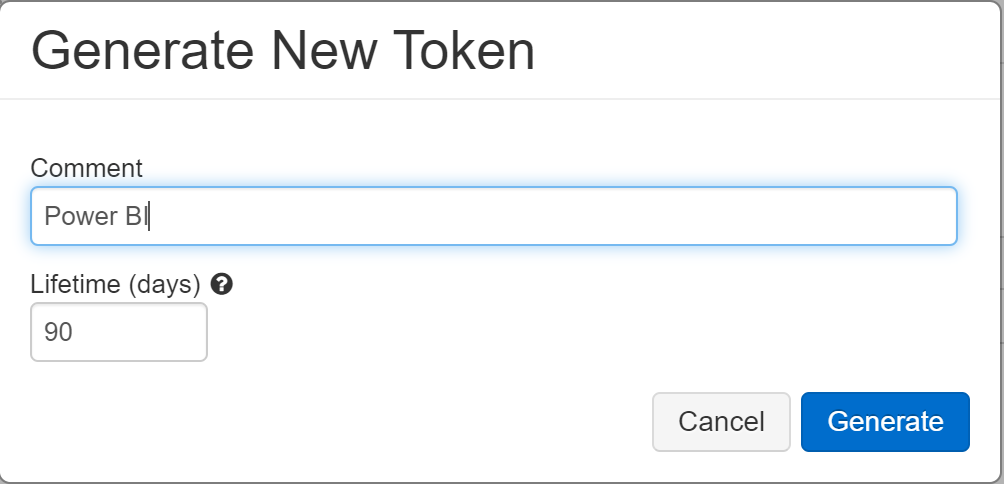Click the 'Comment' field label

[86, 168]
